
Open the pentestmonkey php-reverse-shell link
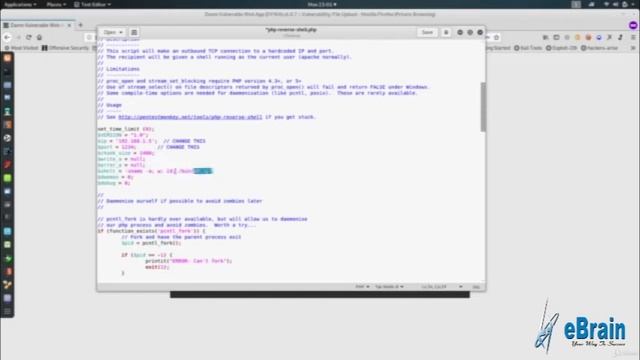190,117
